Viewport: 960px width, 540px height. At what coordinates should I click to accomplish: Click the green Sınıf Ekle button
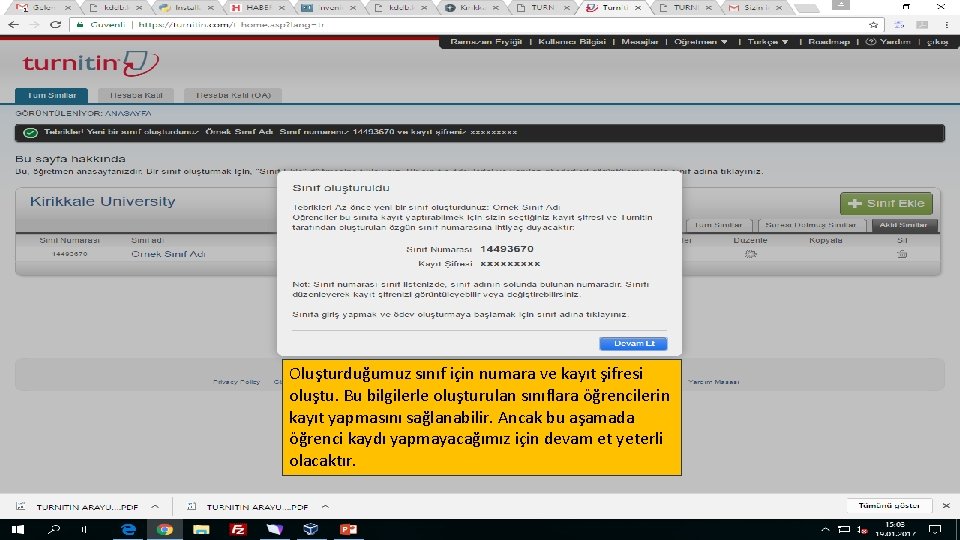(x=886, y=203)
